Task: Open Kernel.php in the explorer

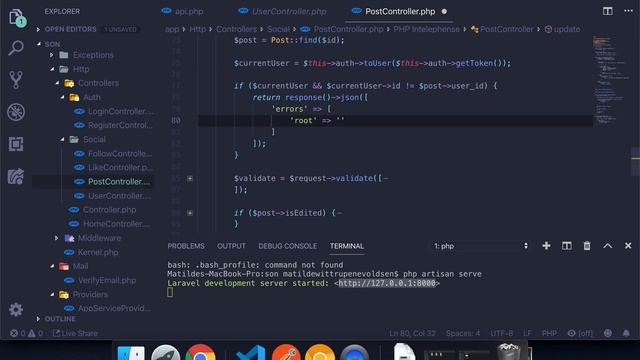Action: coord(91,252)
